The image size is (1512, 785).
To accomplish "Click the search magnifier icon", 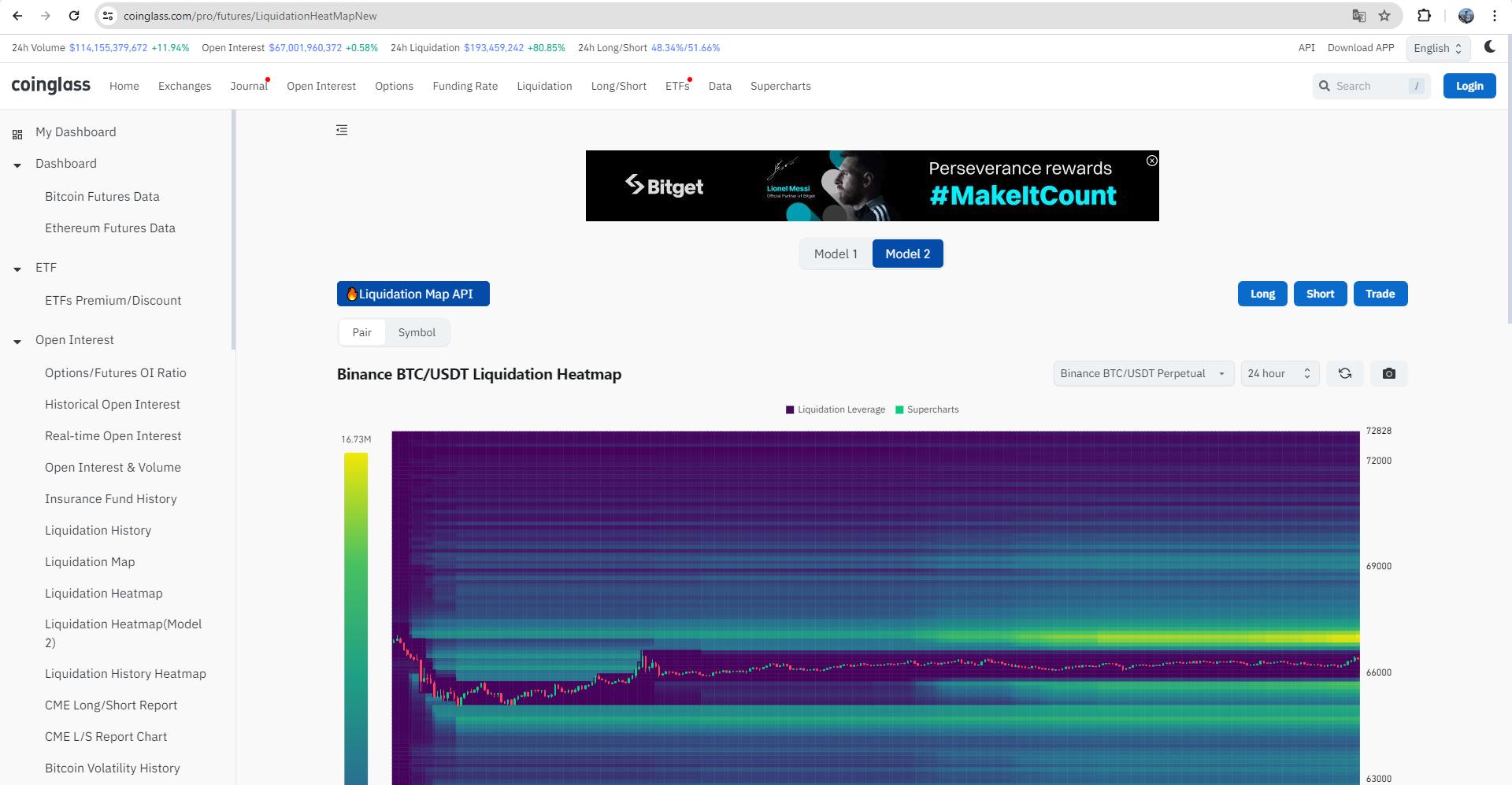I will coord(1325,86).
